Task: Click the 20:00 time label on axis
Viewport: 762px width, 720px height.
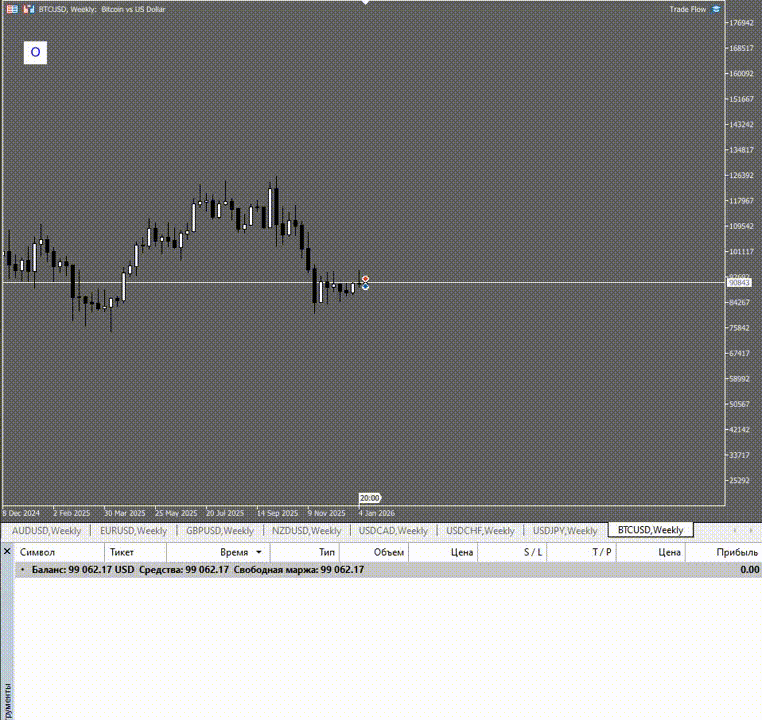Action: pos(370,498)
